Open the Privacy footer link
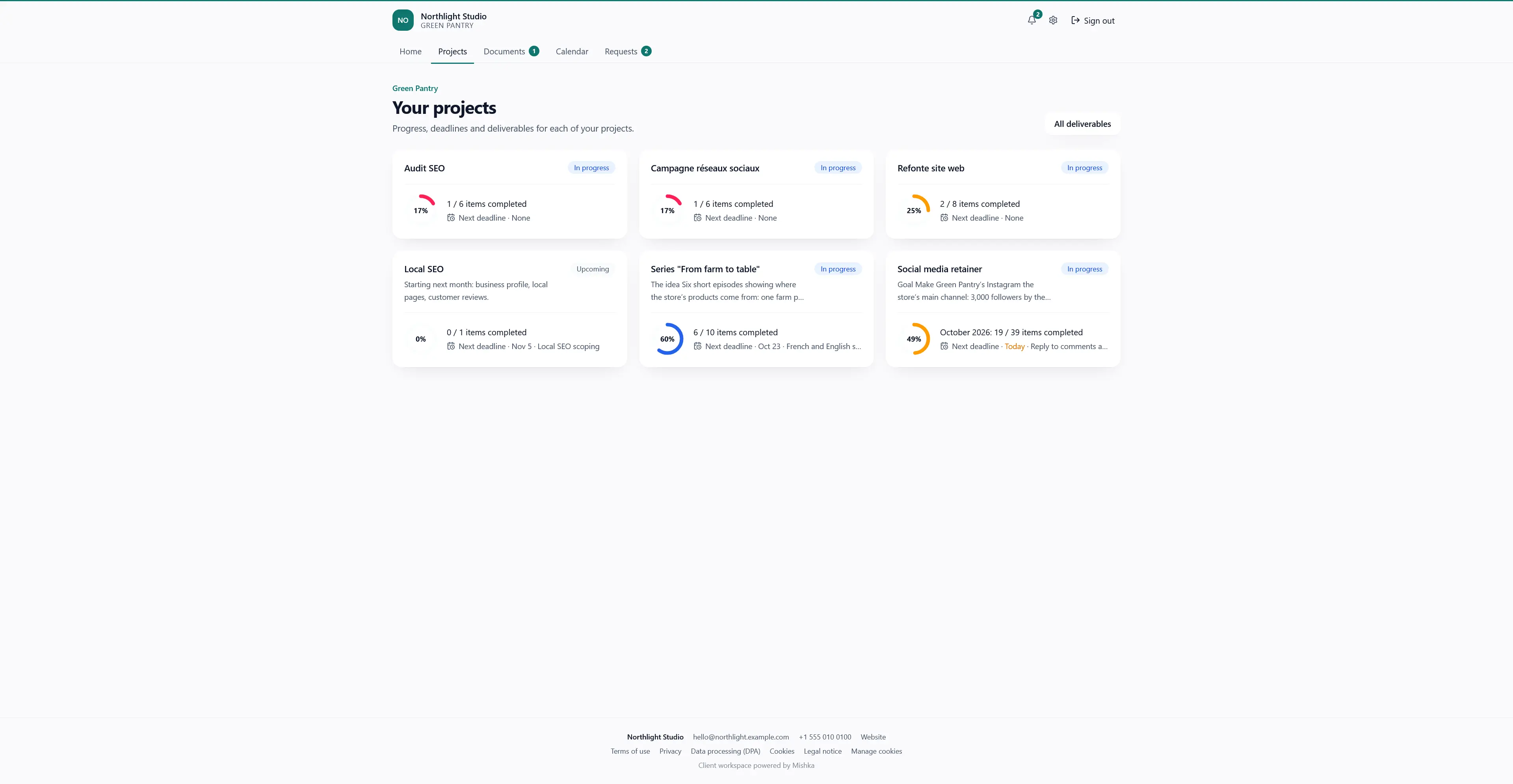The width and height of the screenshot is (1513, 784). pos(670,751)
